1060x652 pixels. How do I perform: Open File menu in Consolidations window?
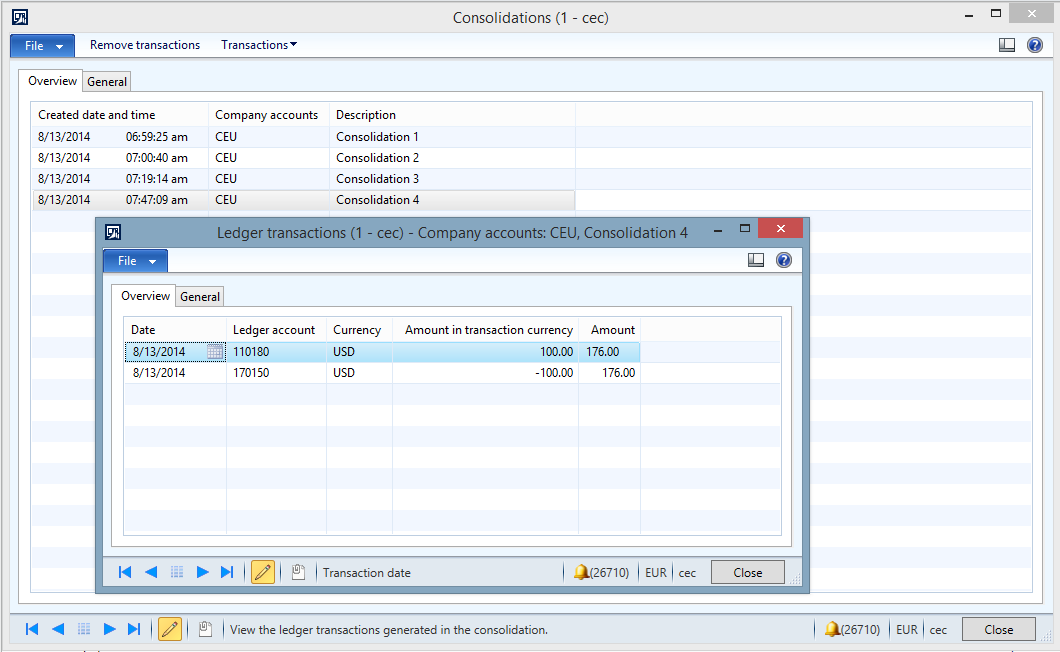tap(42, 46)
